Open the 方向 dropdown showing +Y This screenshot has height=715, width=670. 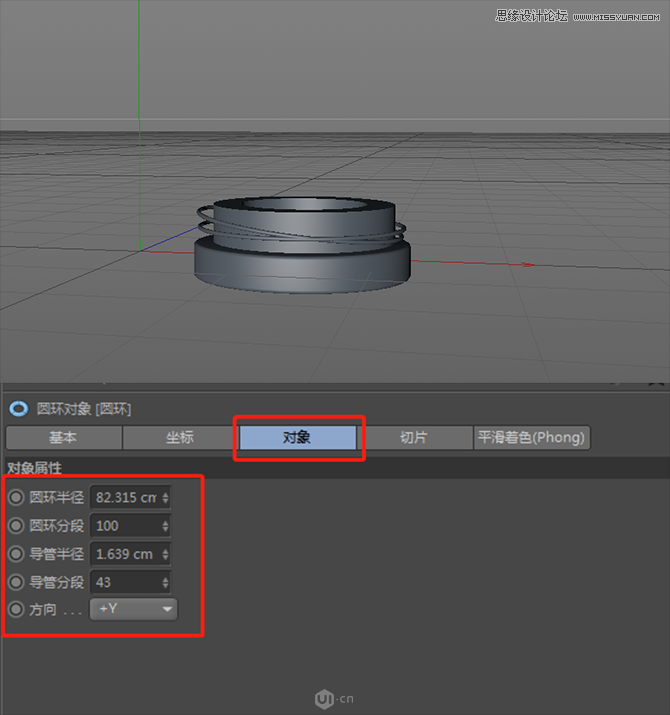coord(134,609)
